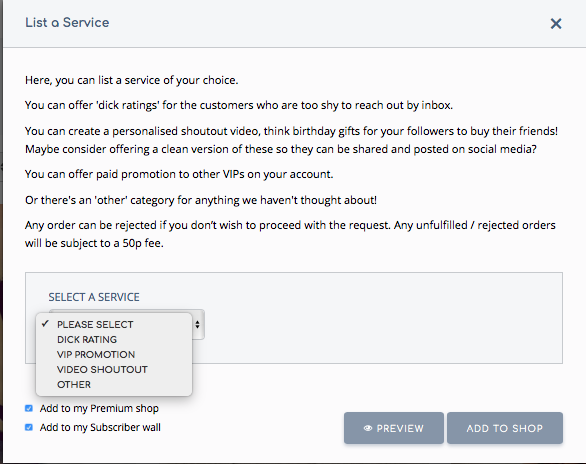Viewport: 586px width, 464px height.
Task: Click the Add to my Subscriber wall label
Action: (x=100, y=427)
